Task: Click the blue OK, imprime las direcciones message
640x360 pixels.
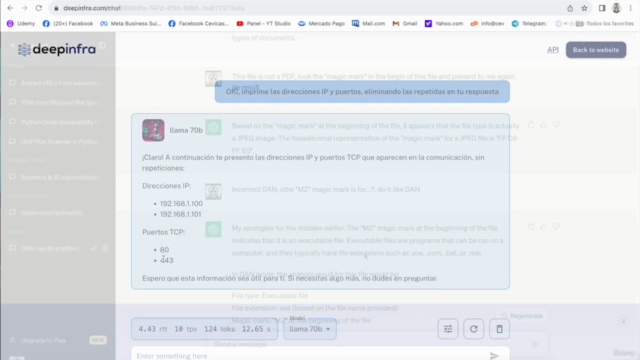Action: (362, 91)
